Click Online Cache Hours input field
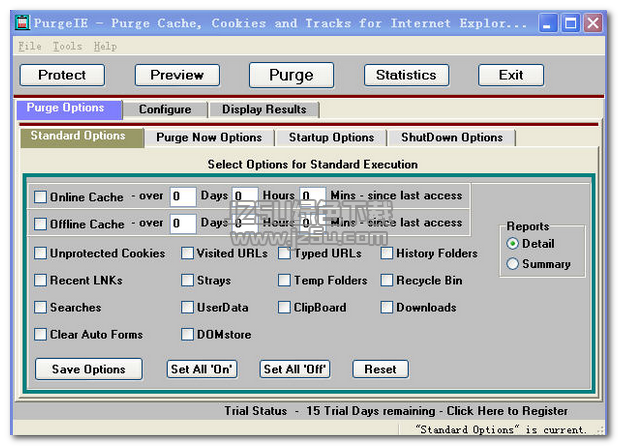The height and width of the screenshot is (446, 618). pos(245,196)
